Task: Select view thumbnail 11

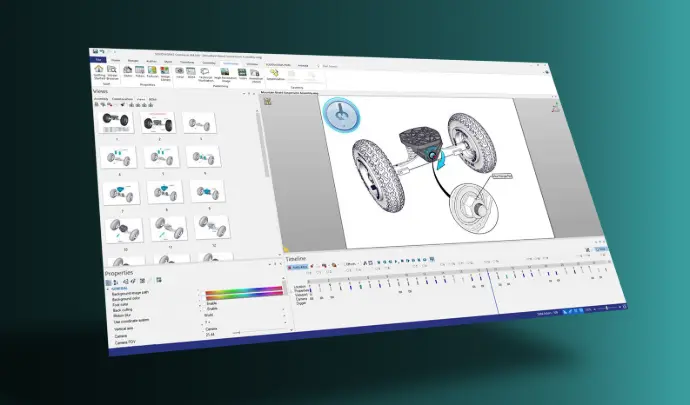Action: coord(169,229)
